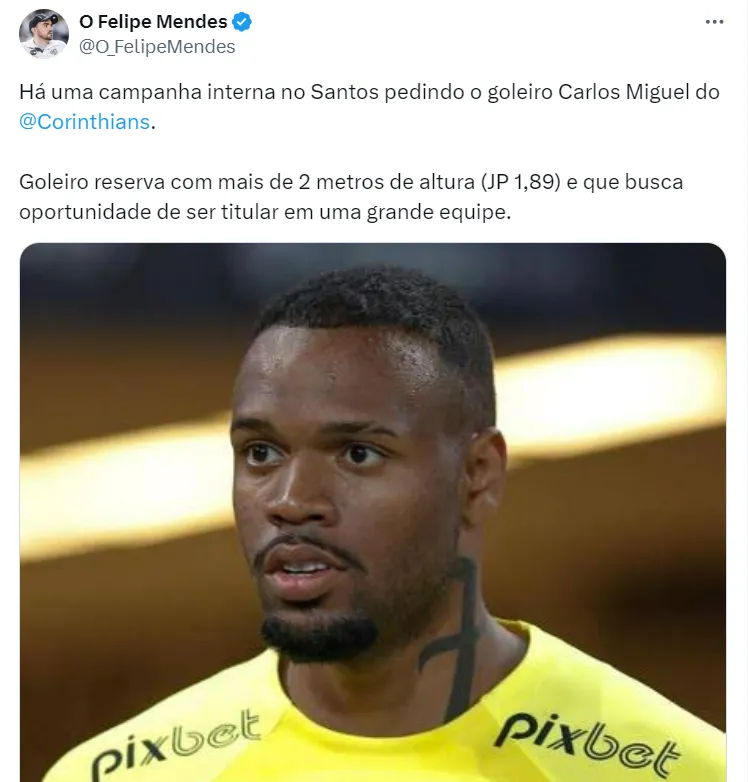The image size is (748, 782).
Task: Open the @O_FelipeMendes handle link
Action: (x=157, y=47)
